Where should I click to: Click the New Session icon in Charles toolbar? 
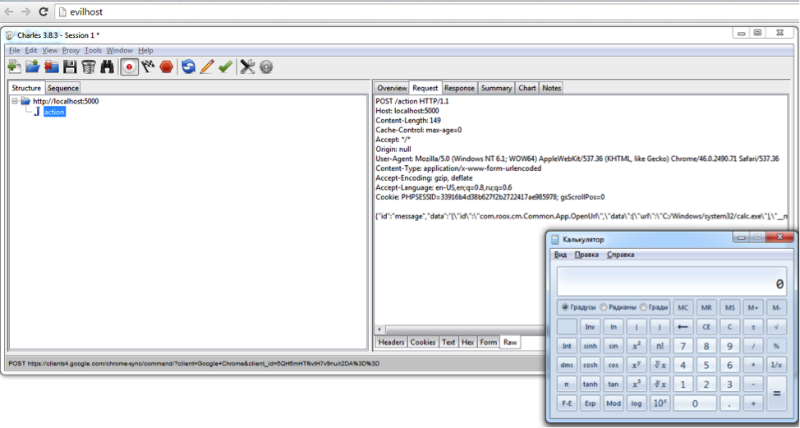click(14, 66)
